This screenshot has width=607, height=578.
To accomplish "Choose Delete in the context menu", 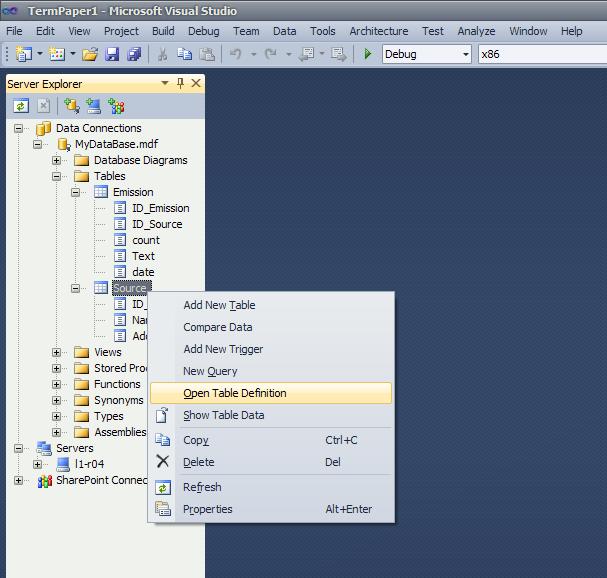I will tap(271, 462).
